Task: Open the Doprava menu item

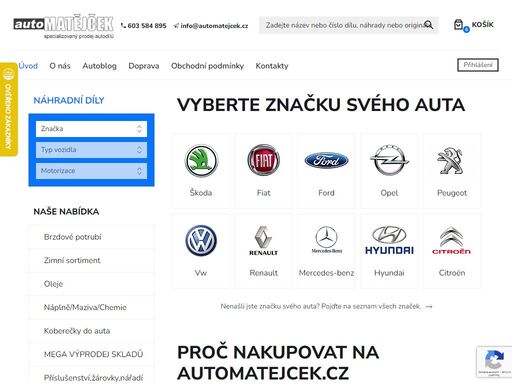Action: [144, 66]
